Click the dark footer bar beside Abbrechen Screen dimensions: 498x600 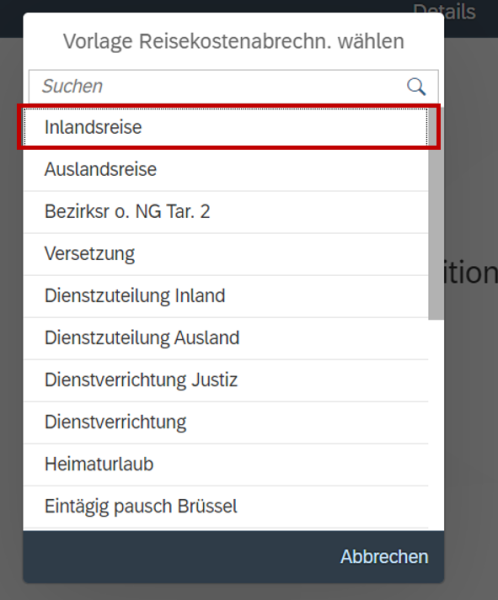[x=172, y=557]
